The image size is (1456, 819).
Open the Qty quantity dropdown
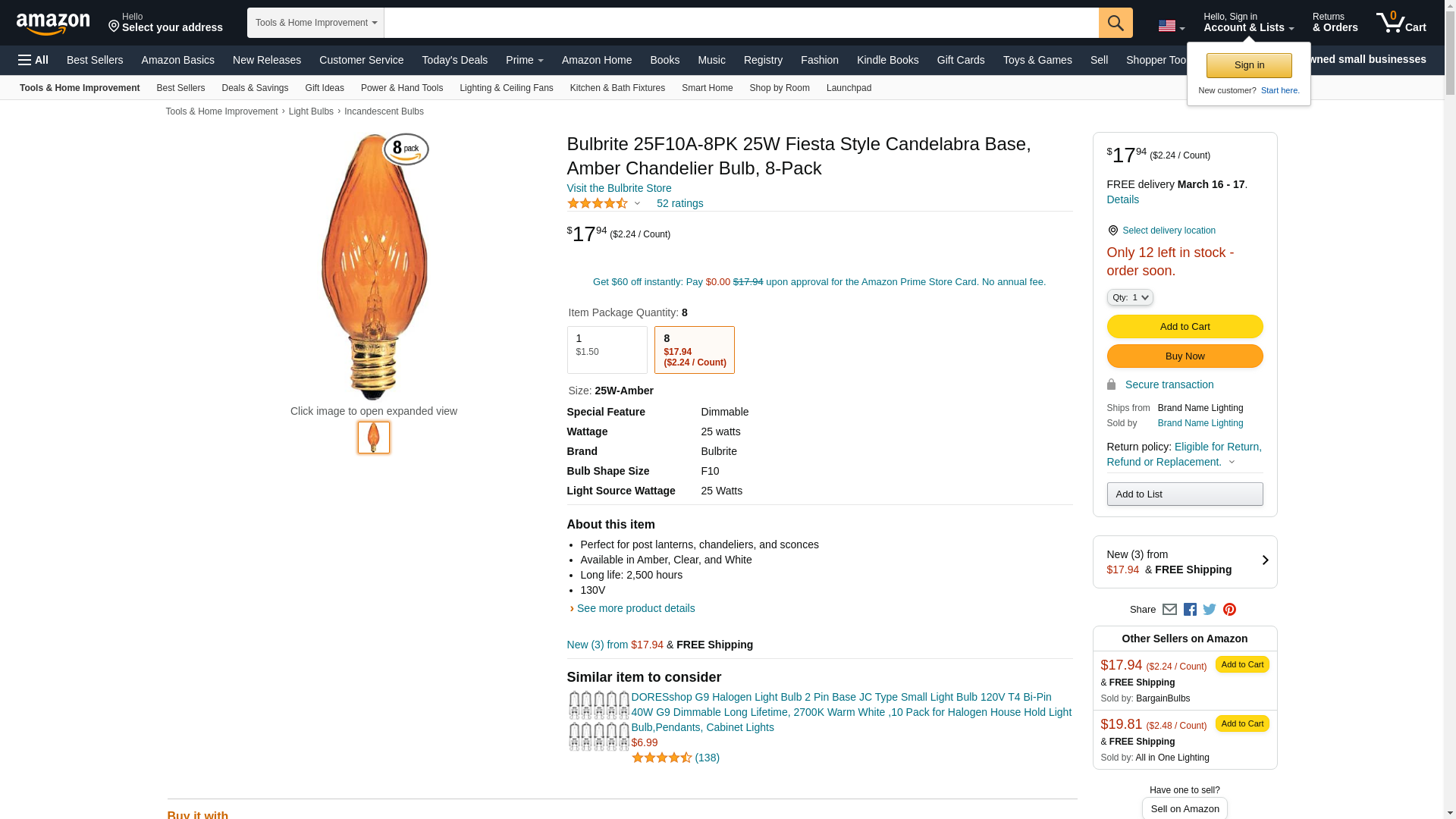(x=1129, y=297)
